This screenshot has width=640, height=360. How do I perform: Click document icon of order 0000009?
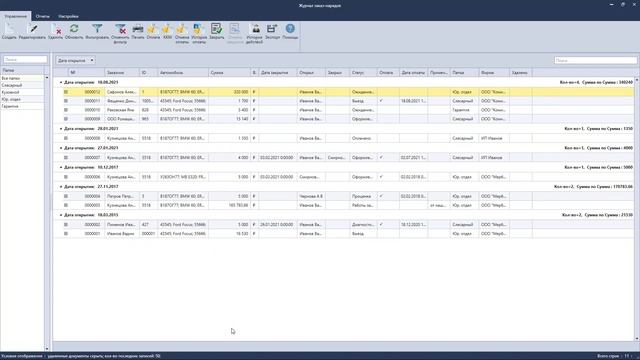pos(66,119)
